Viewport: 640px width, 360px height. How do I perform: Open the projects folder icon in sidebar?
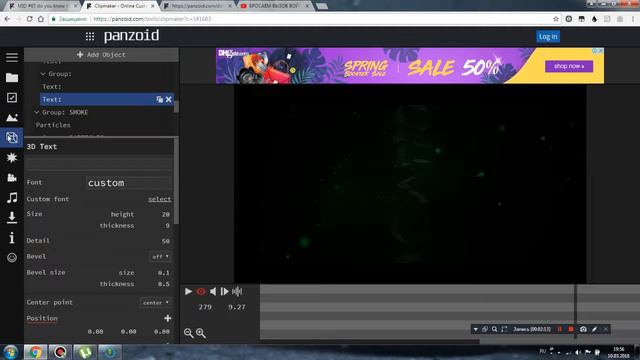coord(12,78)
